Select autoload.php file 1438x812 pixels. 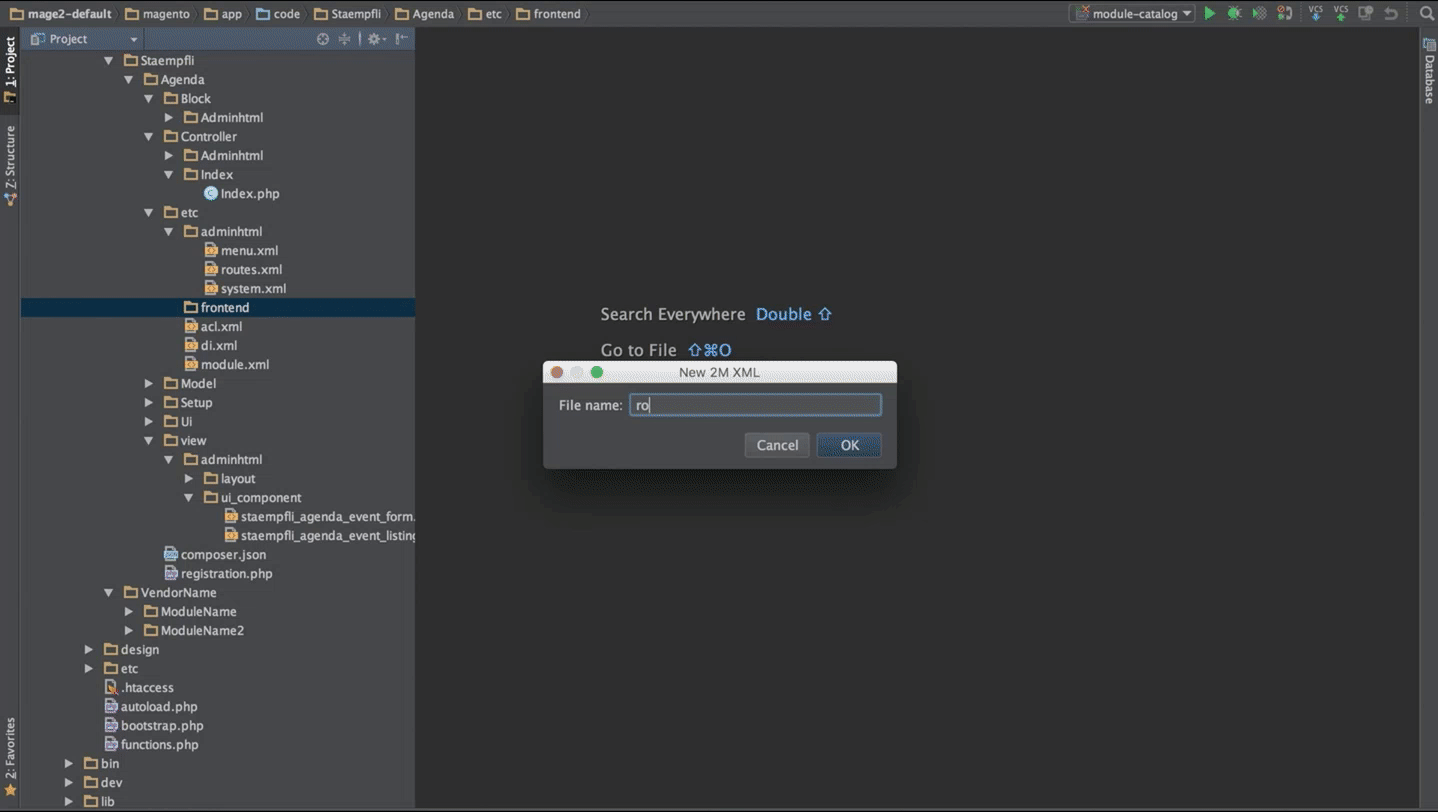click(x=151, y=707)
